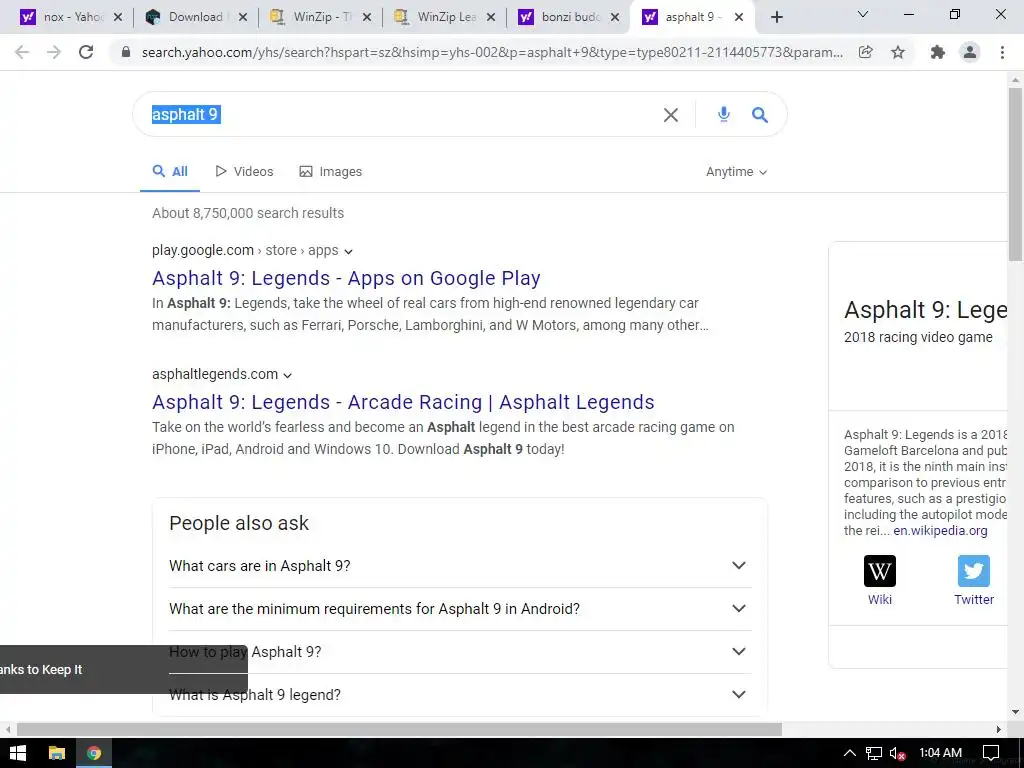Viewport: 1024px width, 768px height.
Task: Open the Chrome profile avatar
Action: pyautogui.click(x=970, y=52)
